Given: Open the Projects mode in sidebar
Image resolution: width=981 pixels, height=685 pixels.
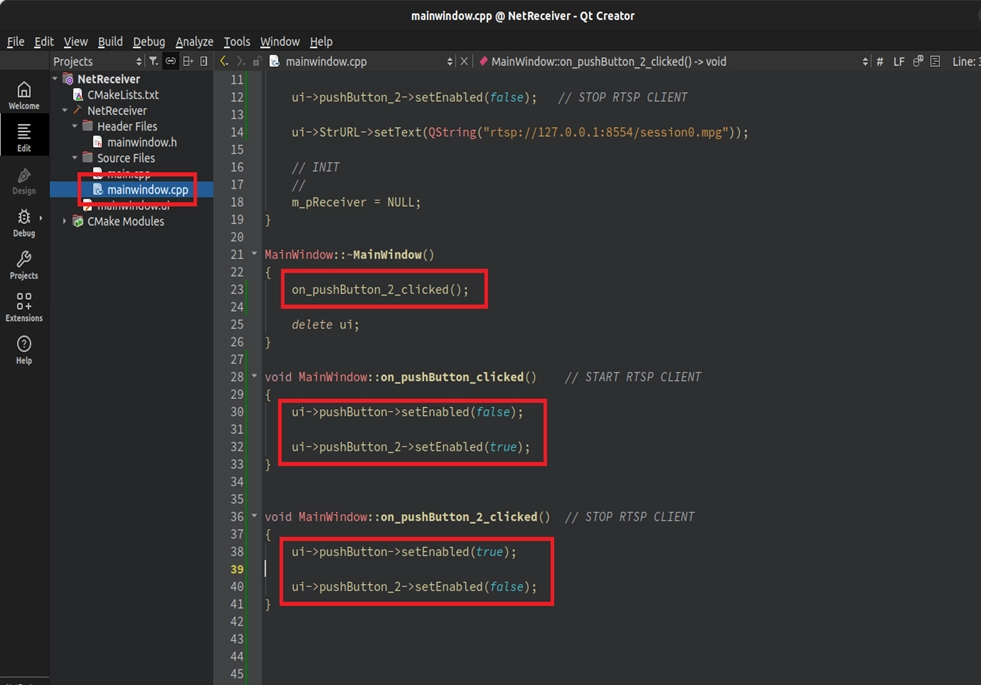Looking at the screenshot, I should coord(24,265).
